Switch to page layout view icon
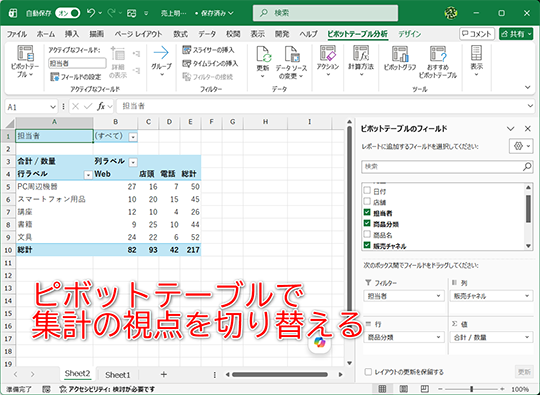Screen dimensions: 540x395 coord(404,389)
